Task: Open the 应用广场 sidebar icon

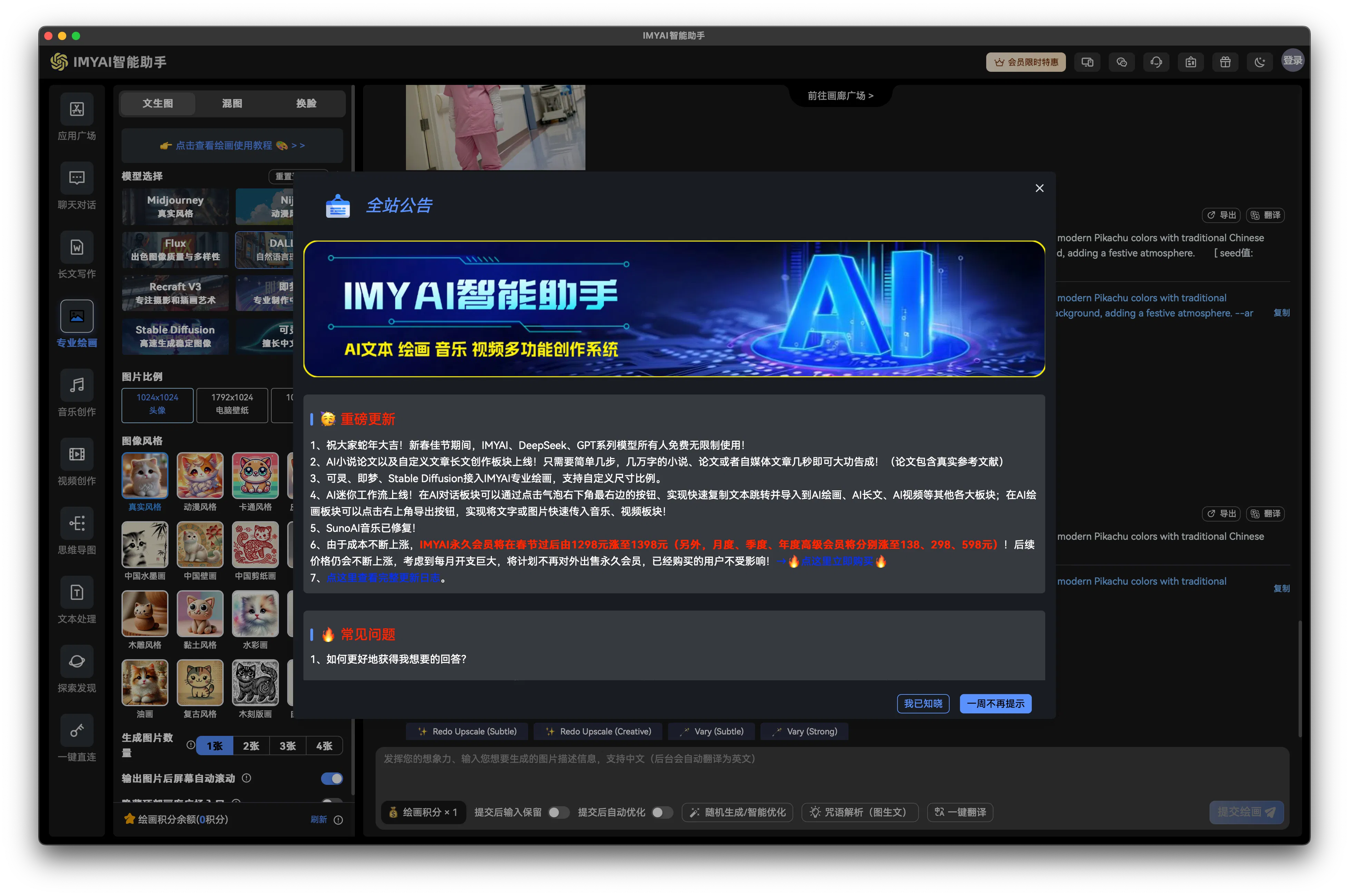Action: (x=77, y=109)
